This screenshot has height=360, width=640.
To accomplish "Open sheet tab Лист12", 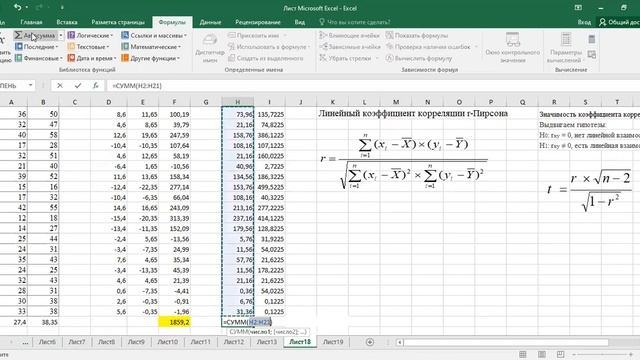I will [233, 342].
